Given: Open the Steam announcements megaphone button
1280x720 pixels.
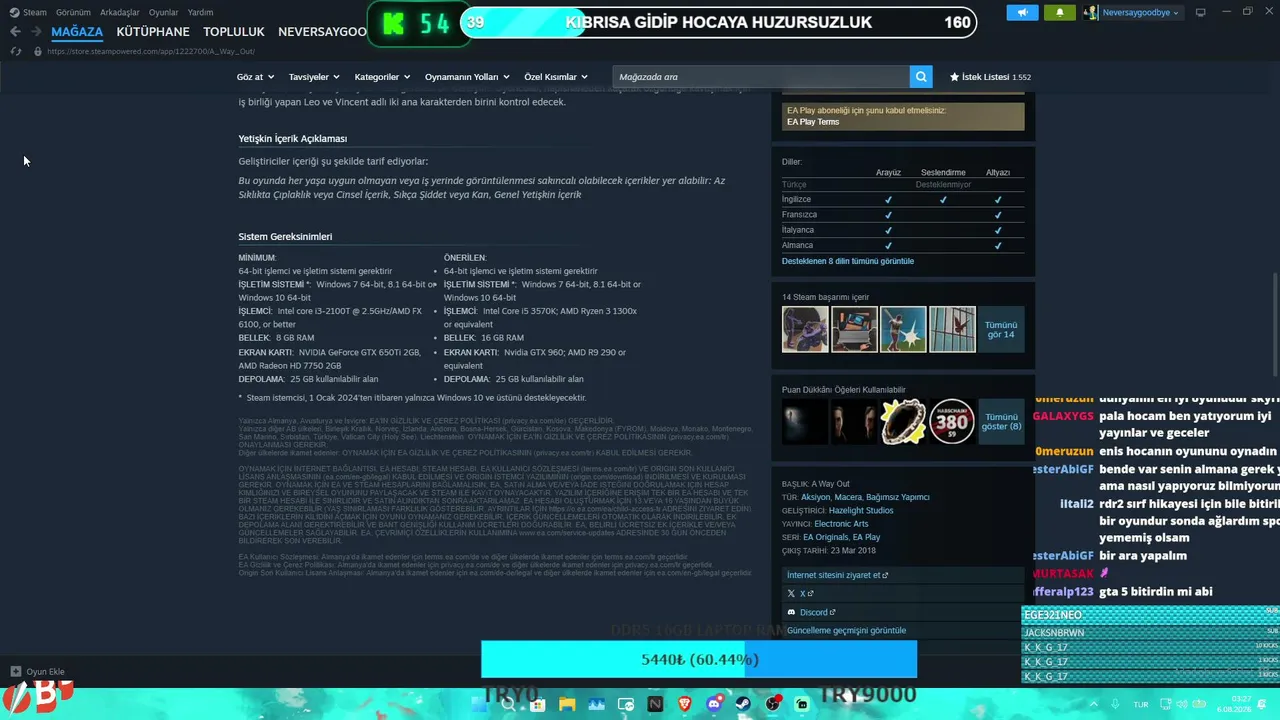Looking at the screenshot, I should pyautogui.click(x=1022, y=13).
